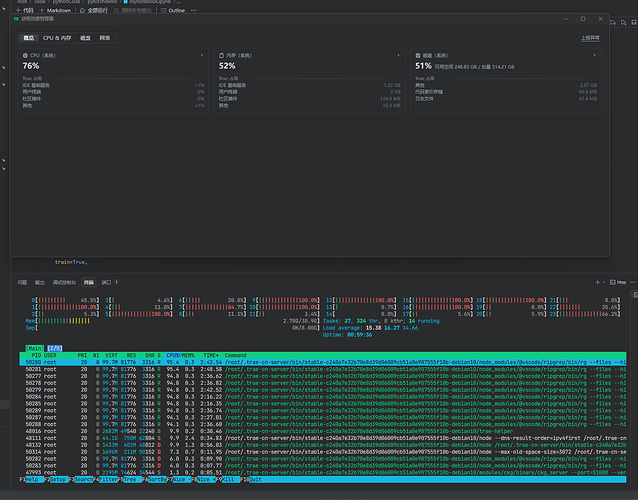Click htop F4 Filter button
Viewport: 638px width, 500px height.
105,480
